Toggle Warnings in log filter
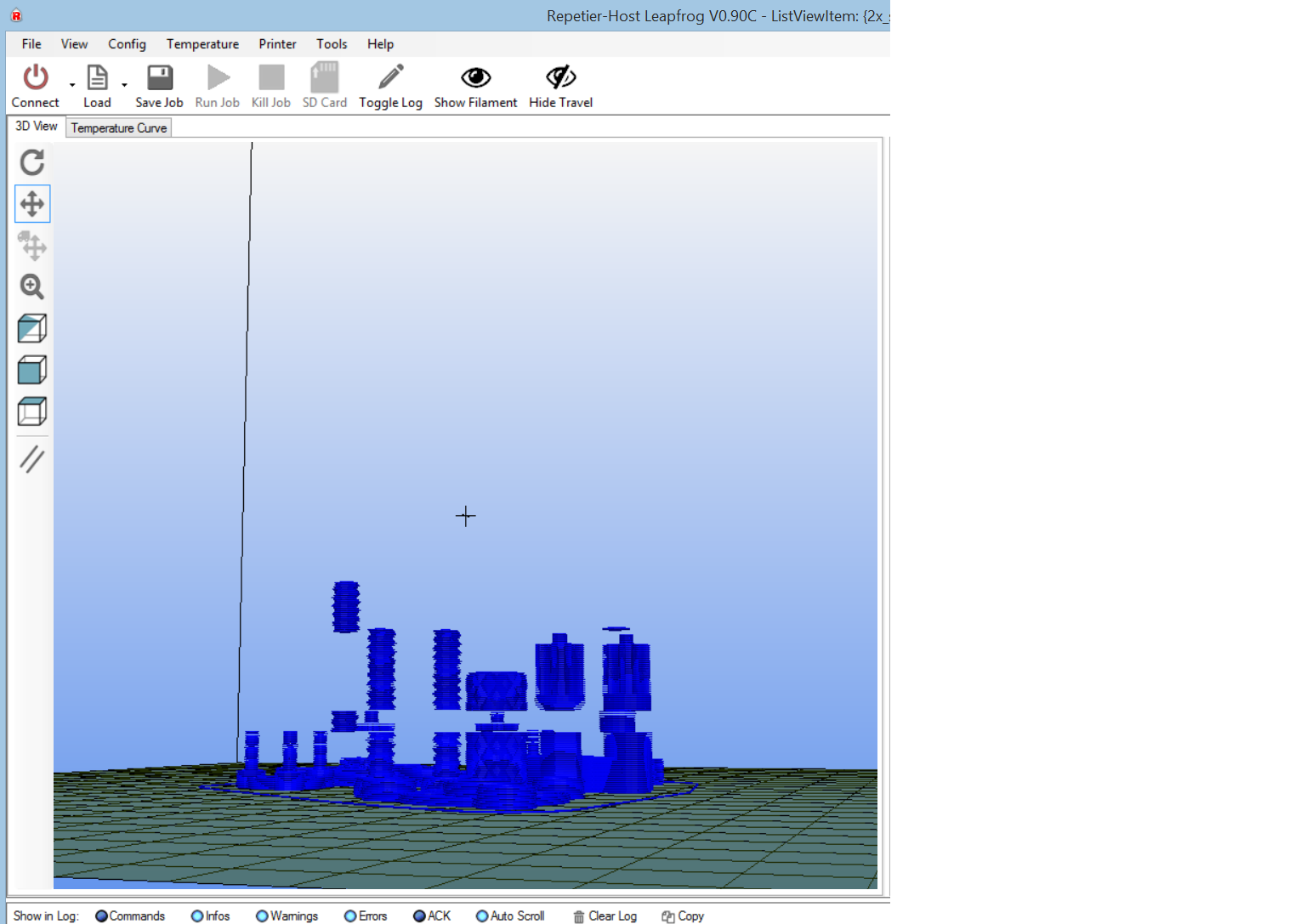 click(x=287, y=915)
